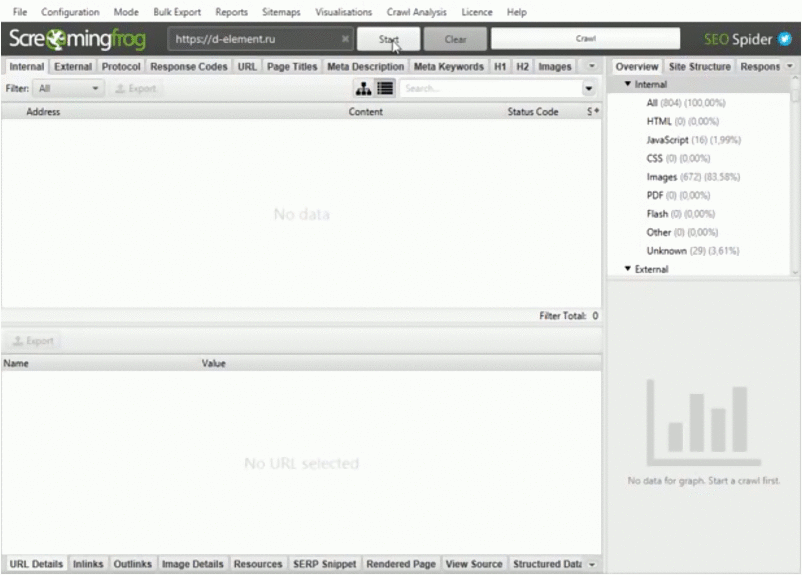Click the Search input field
802x575 pixels.
pyautogui.click(x=488, y=88)
